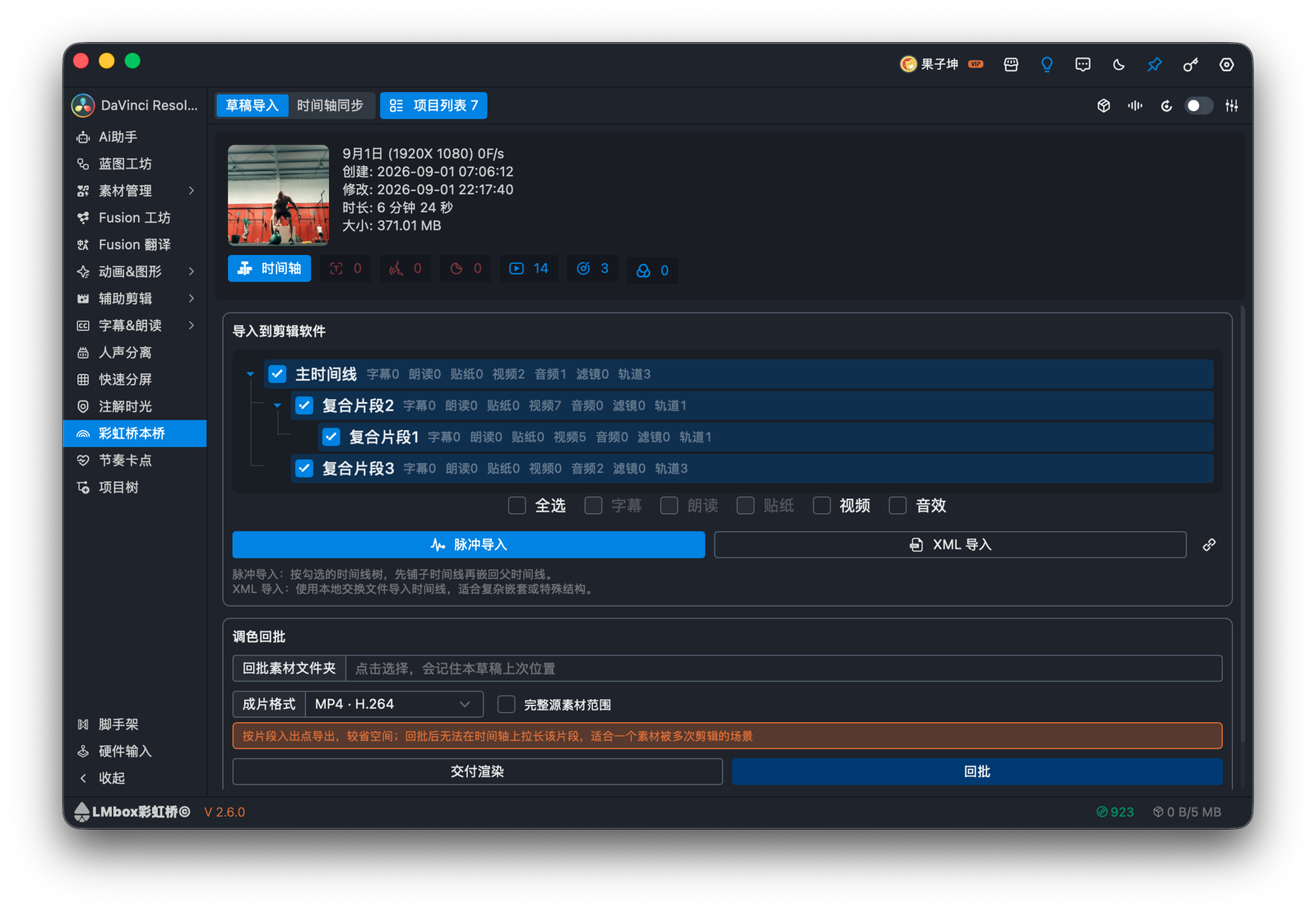Image resolution: width=1316 pixels, height=912 pixels.
Task: Flip the toolbar toggle switch
Action: click(x=1198, y=105)
